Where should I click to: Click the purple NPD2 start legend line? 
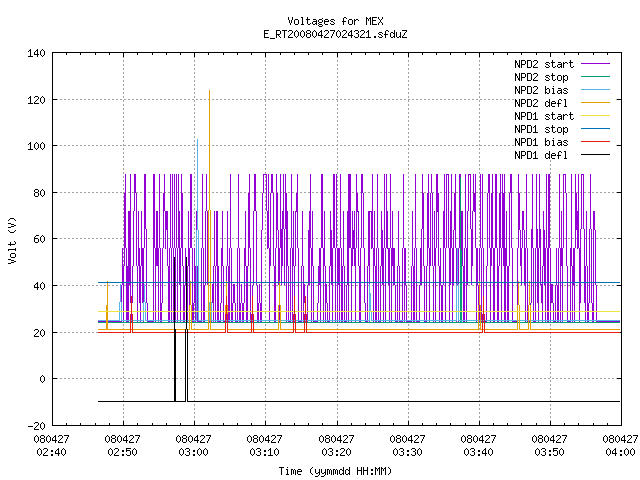pos(596,64)
